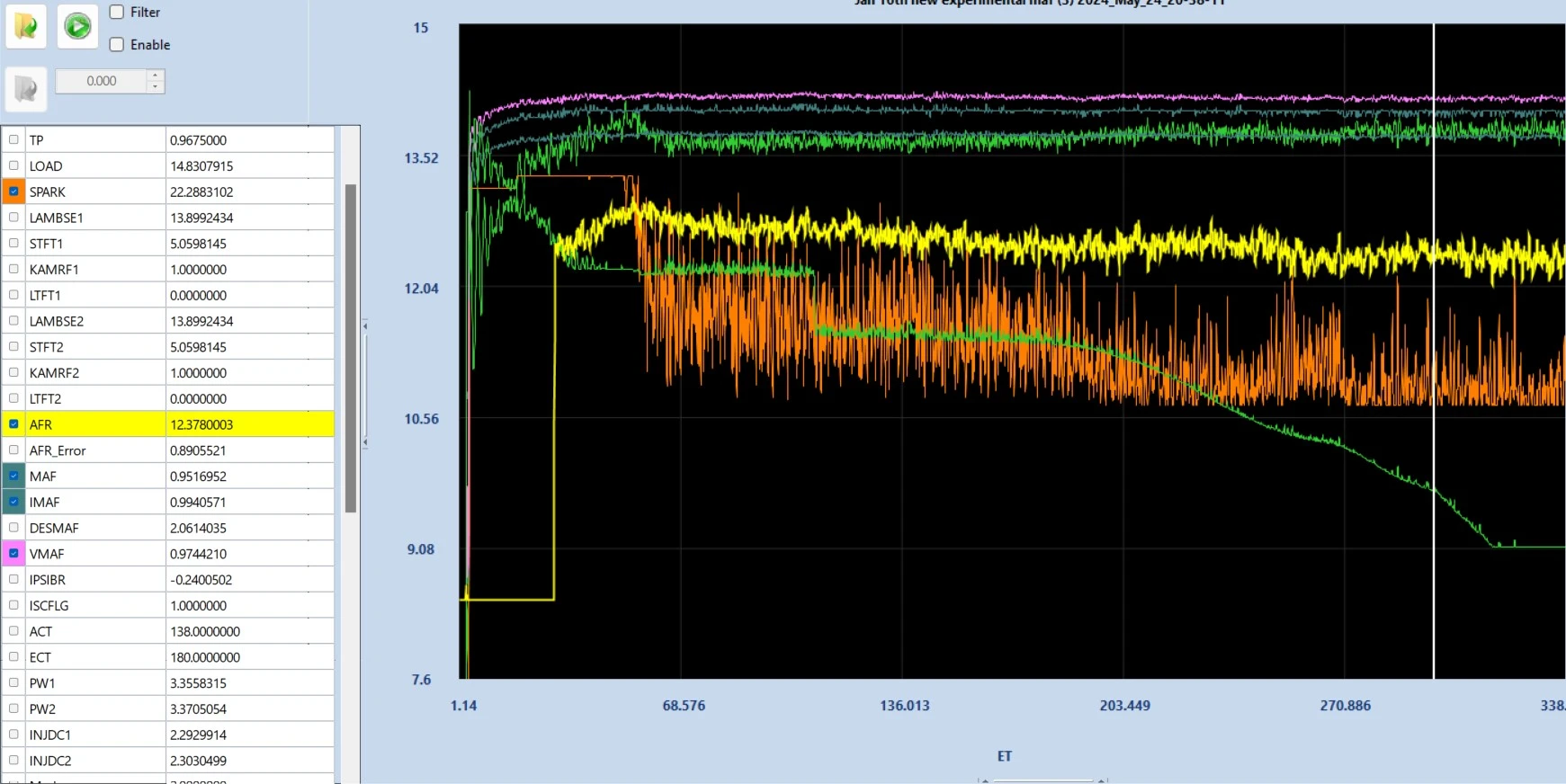Click the panel splitter handle arrows
The height and width of the screenshot is (784, 1566).
click(x=365, y=384)
